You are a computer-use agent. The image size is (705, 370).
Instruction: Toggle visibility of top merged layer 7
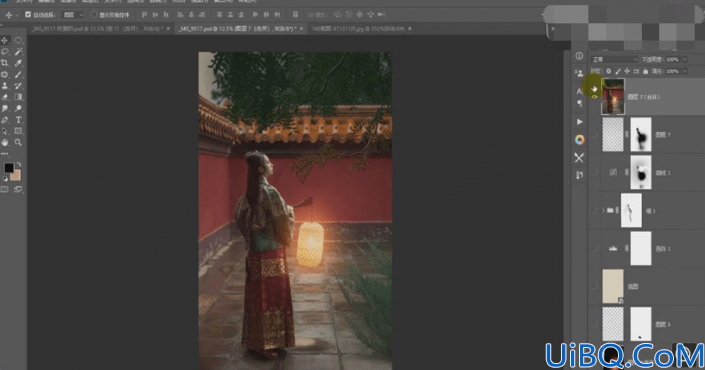click(x=595, y=96)
